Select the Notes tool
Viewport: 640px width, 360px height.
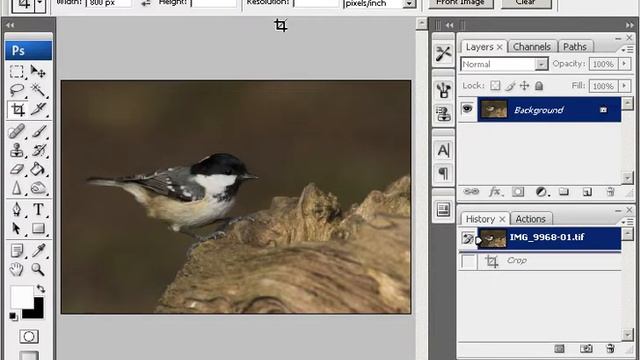click(x=17, y=250)
